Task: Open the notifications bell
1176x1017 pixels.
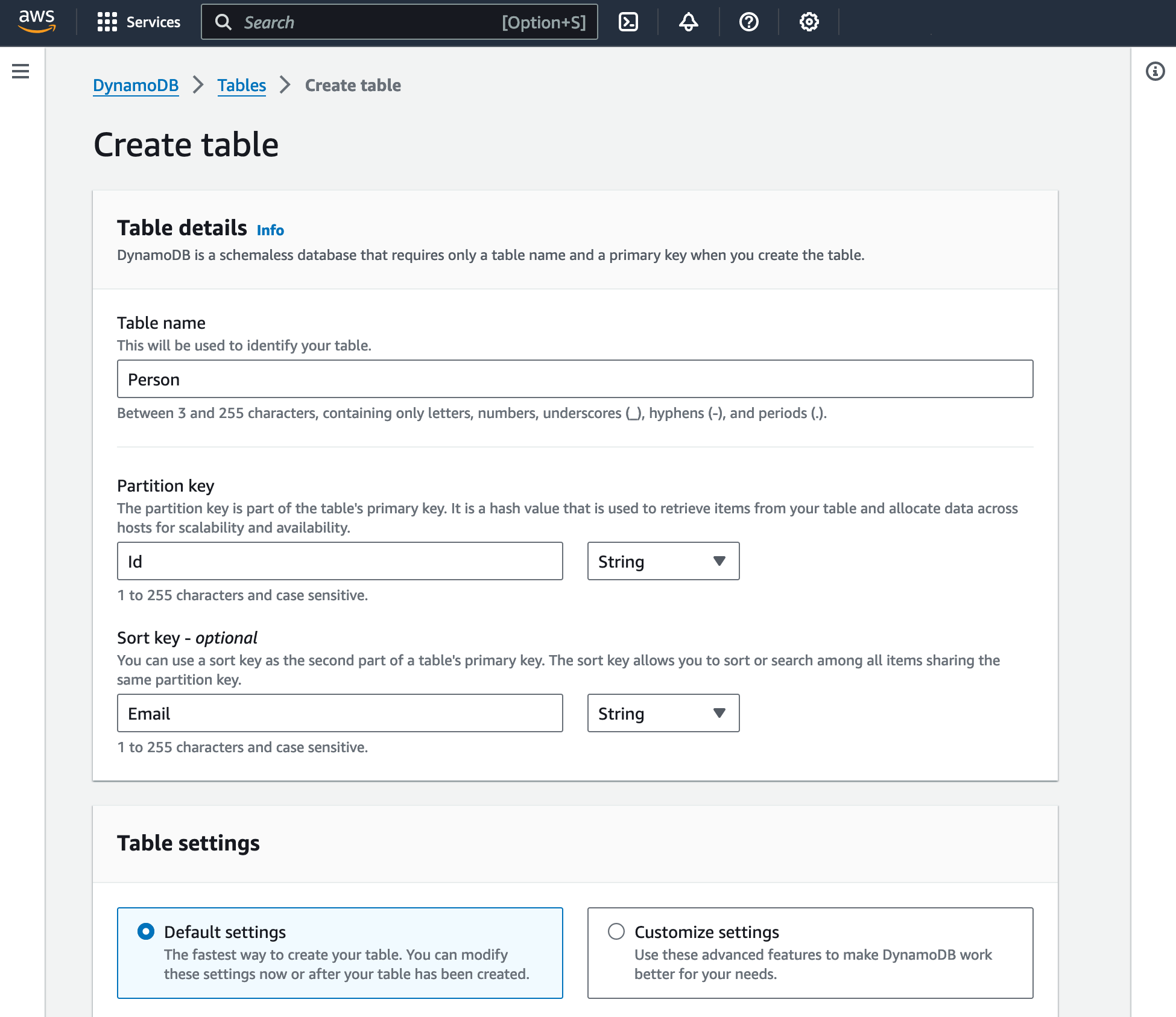Action: point(688,22)
